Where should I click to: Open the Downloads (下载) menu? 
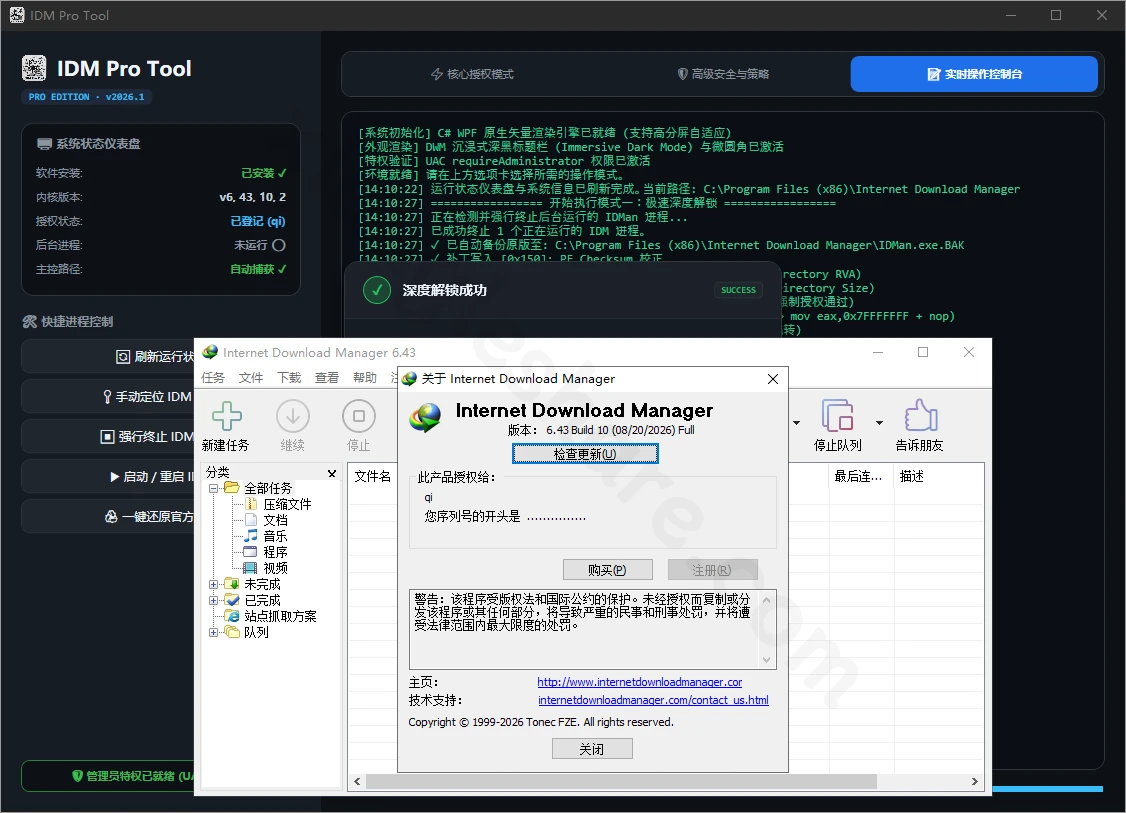click(289, 377)
